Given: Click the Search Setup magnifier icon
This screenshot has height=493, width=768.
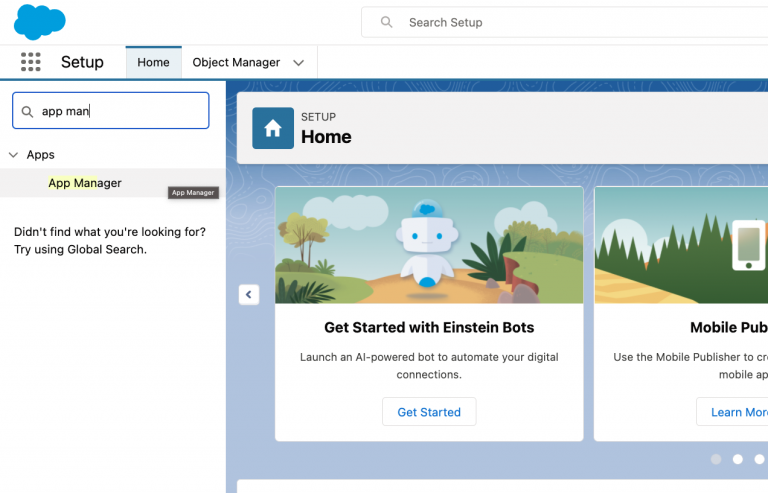Looking at the screenshot, I should [386, 22].
